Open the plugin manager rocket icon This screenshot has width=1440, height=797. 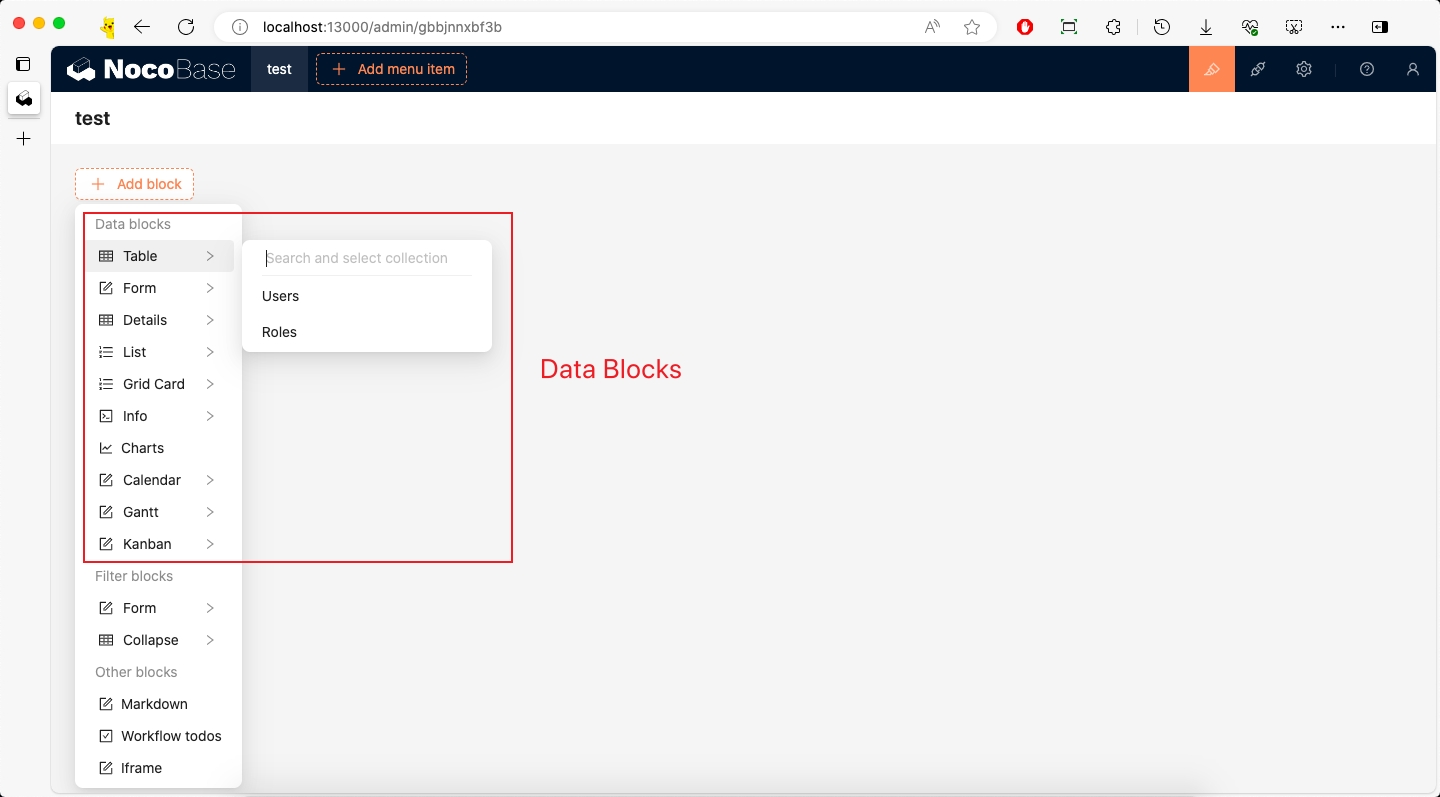(1258, 69)
